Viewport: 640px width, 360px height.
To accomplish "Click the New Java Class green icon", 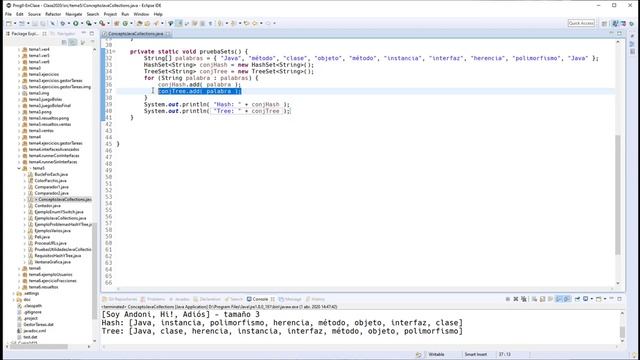I will 125,23.
